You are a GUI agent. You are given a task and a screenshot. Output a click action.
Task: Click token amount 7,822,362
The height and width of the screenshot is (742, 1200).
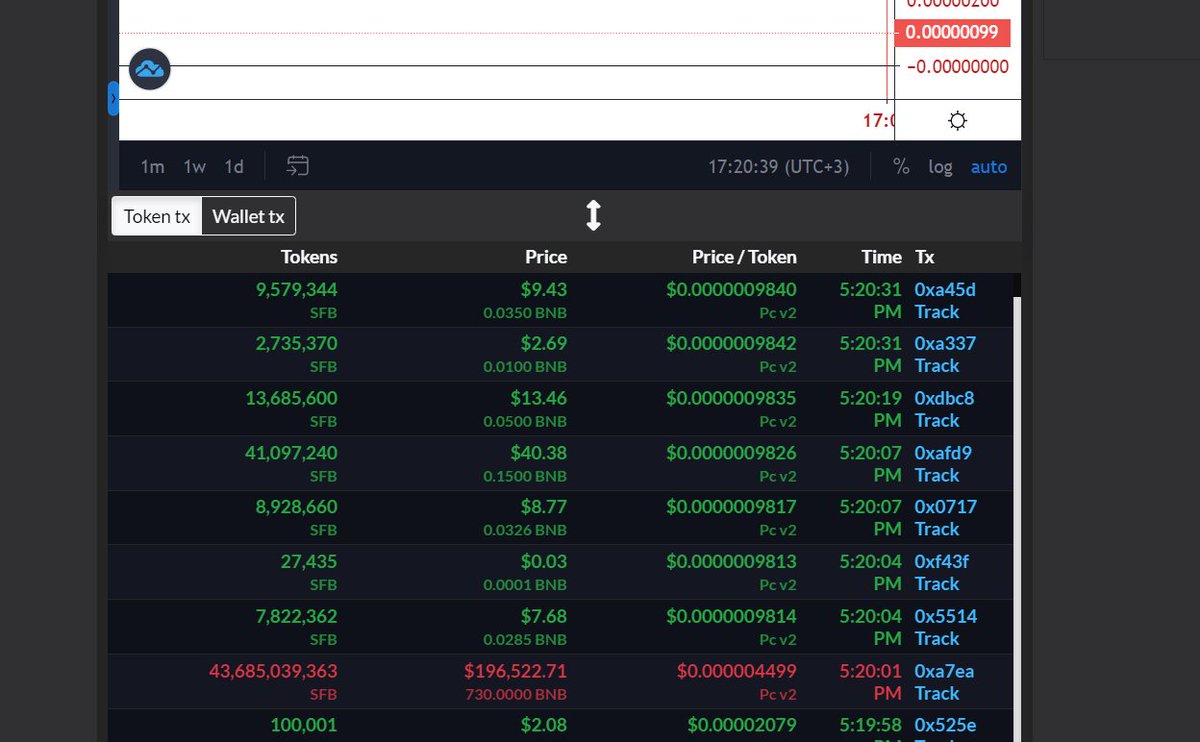pos(296,616)
